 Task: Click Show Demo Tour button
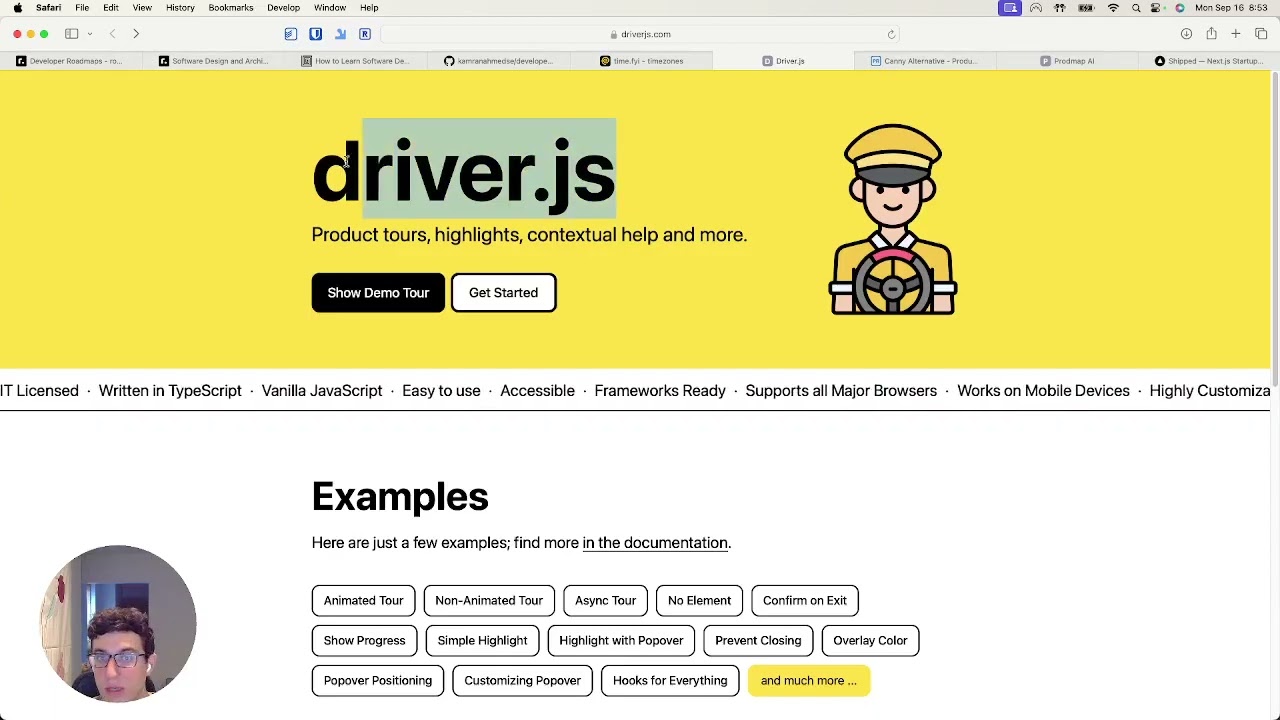(x=378, y=293)
